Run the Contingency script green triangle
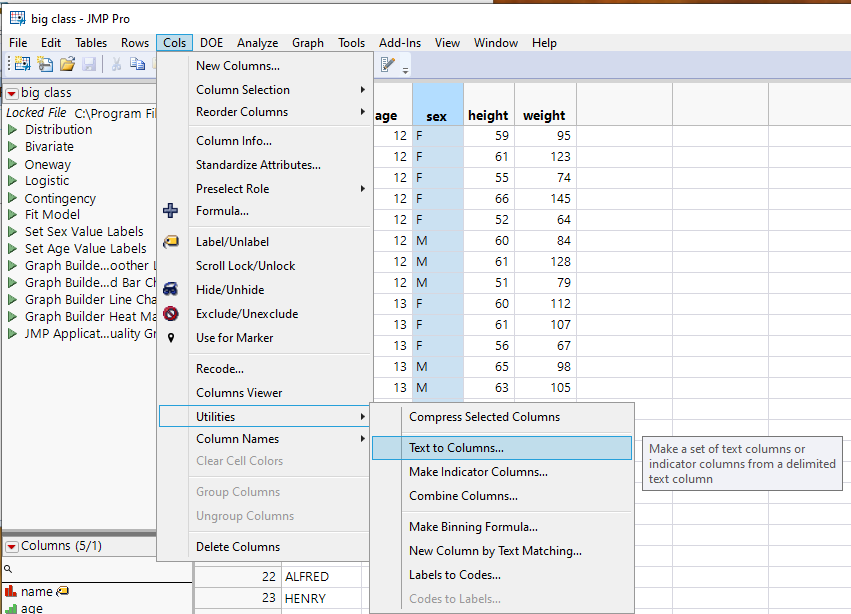The height and width of the screenshot is (614, 851). (12, 198)
